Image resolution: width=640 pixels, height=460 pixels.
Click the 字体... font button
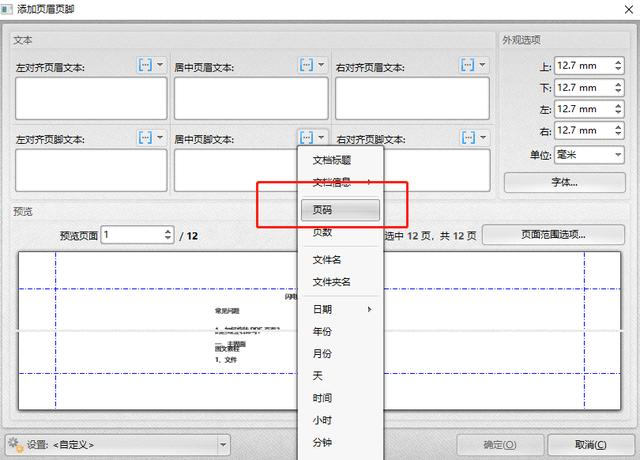coord(564,182)
